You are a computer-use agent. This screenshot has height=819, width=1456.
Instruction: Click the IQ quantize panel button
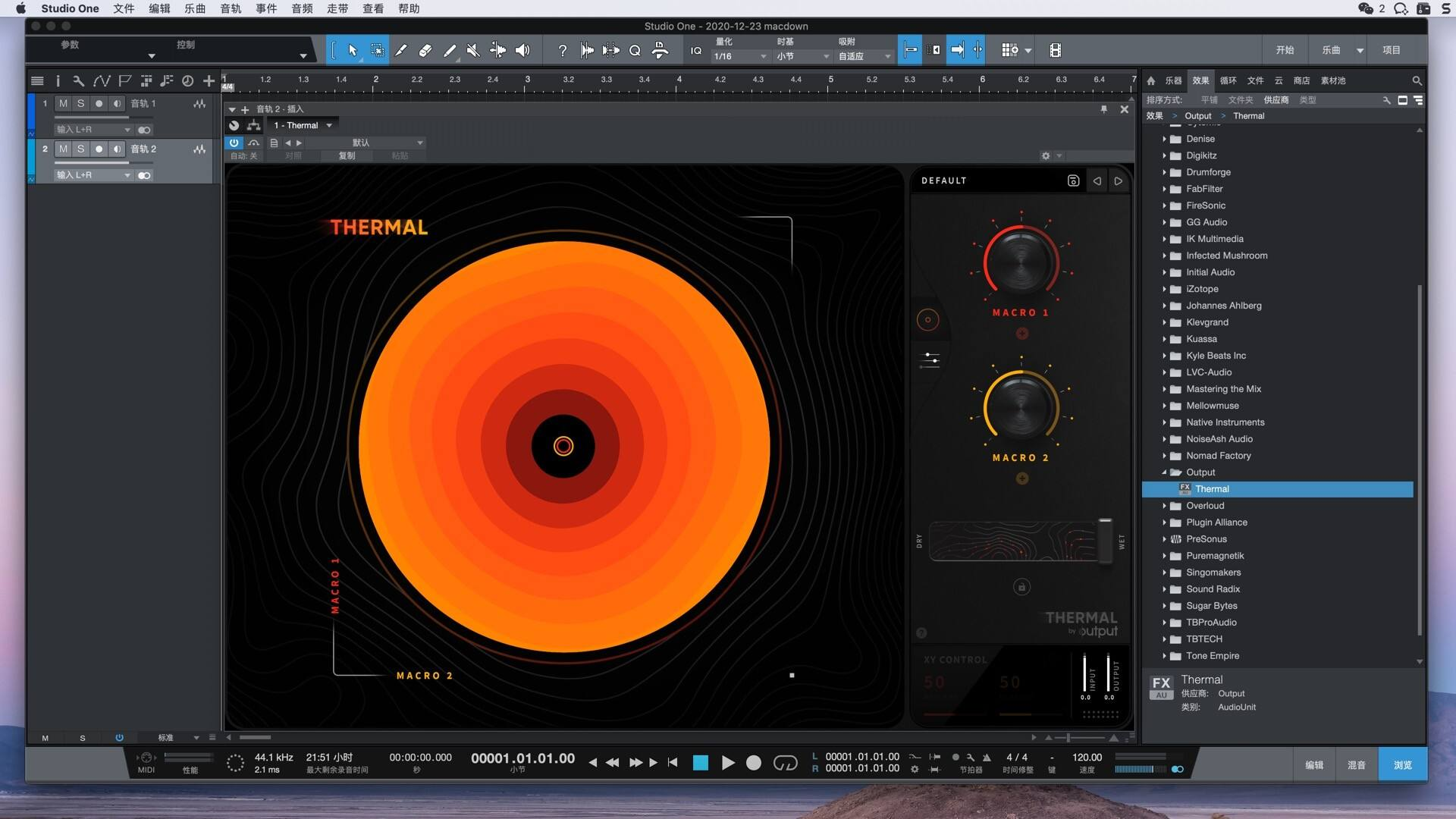696,50
